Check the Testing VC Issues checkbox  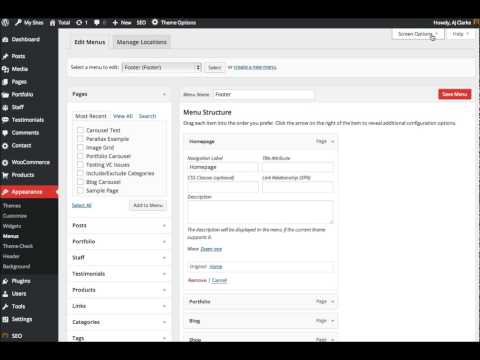click(80, 165)
